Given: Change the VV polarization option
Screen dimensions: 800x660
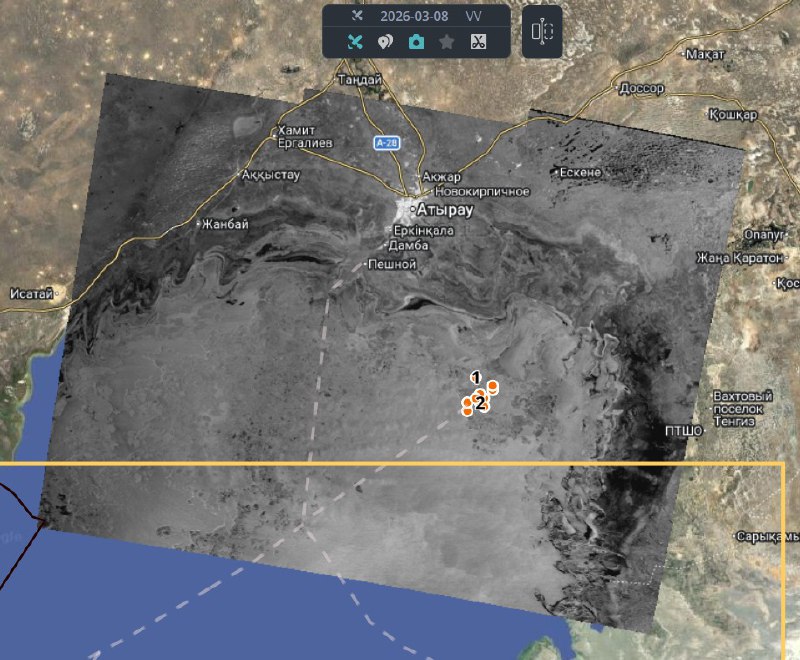Looking at the screenshot, I should [473, 16].
